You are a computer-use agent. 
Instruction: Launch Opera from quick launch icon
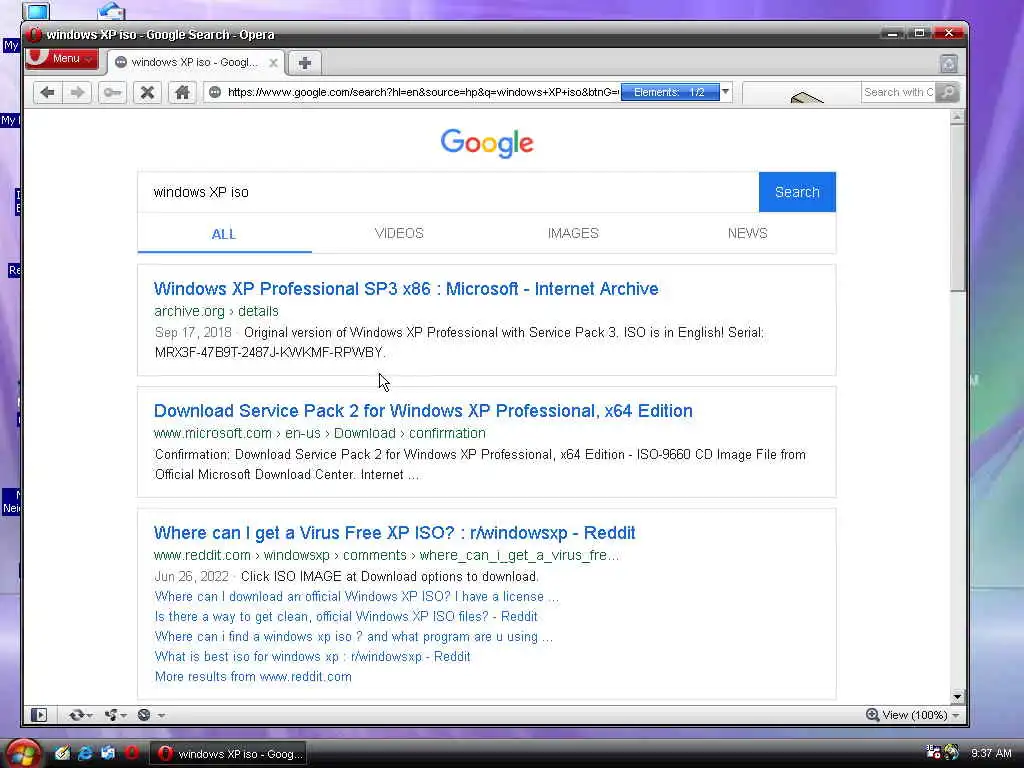tap(131, 753)
